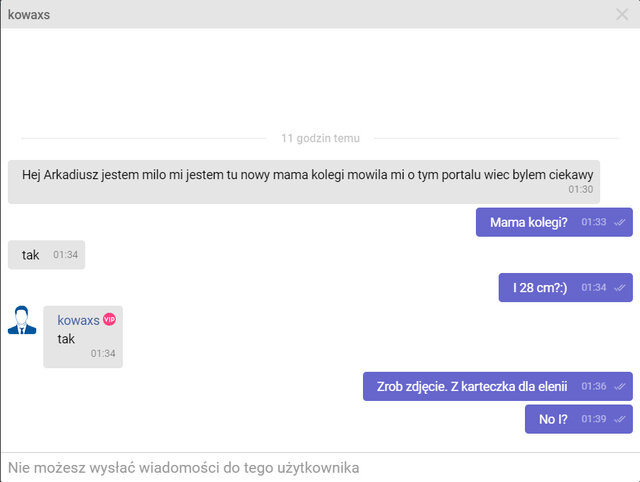Click the 01:36 timestamp on photo request

593,386
